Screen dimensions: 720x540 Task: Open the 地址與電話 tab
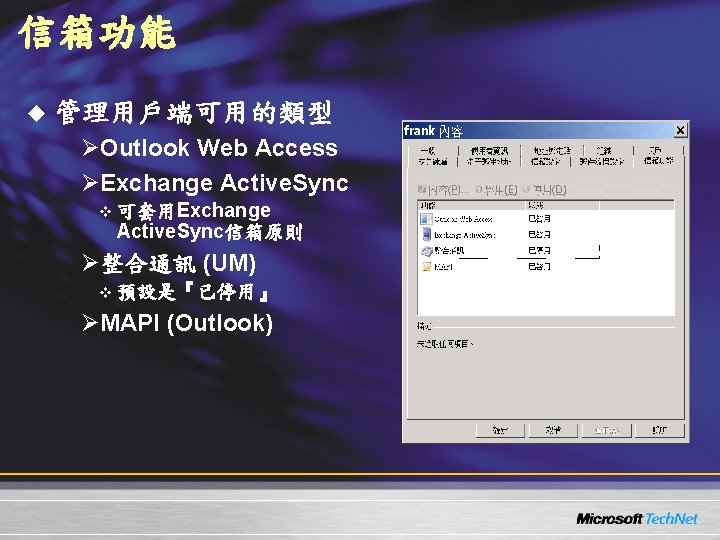[x=552, y=151]
